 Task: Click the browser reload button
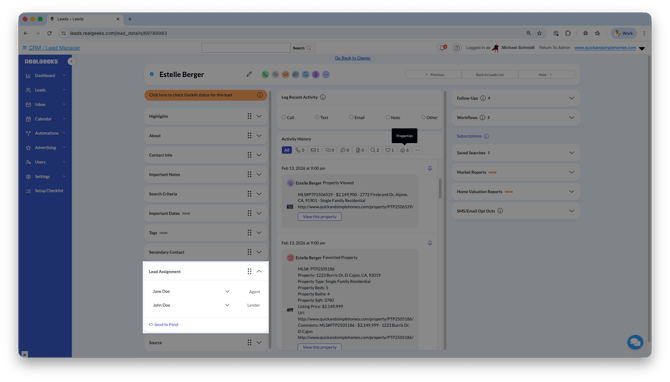pos(50,33)
